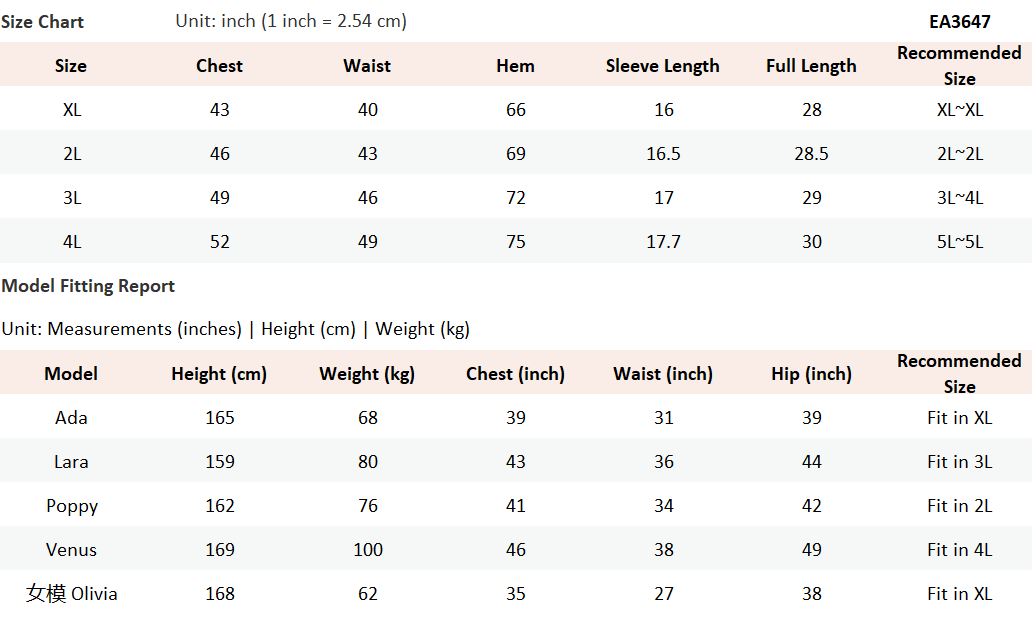Screen dimensions: 1032x617
Task: Click the 3L~4L recommended size cell
Action: pyautogui.click(x=959, y=198)
